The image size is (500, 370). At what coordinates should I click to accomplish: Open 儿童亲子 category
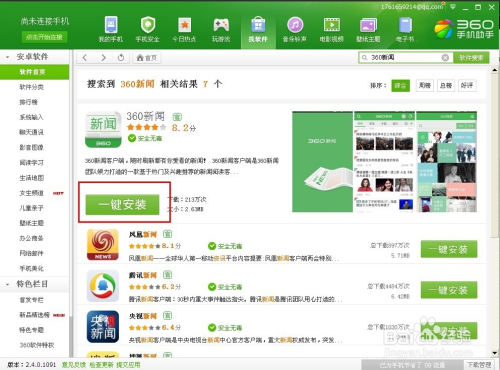(x=32, y=208)
